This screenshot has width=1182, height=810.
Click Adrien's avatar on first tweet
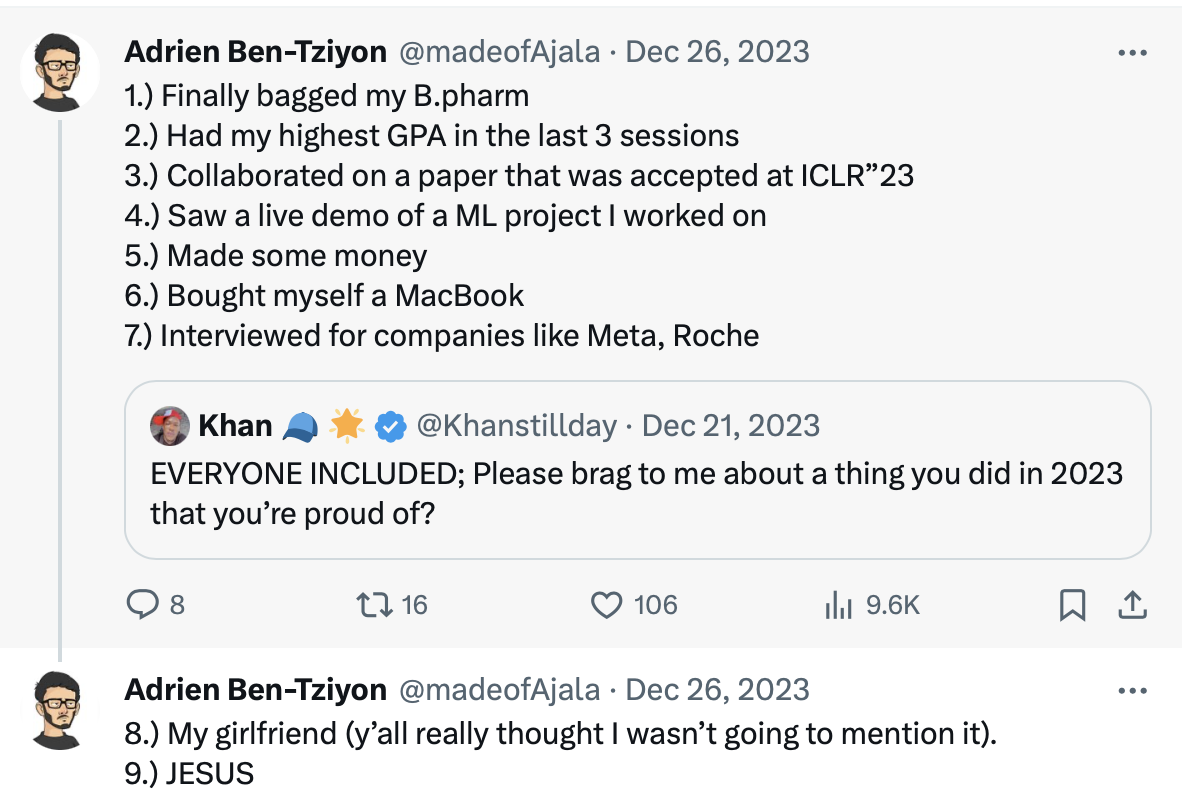tap(60, 71)
